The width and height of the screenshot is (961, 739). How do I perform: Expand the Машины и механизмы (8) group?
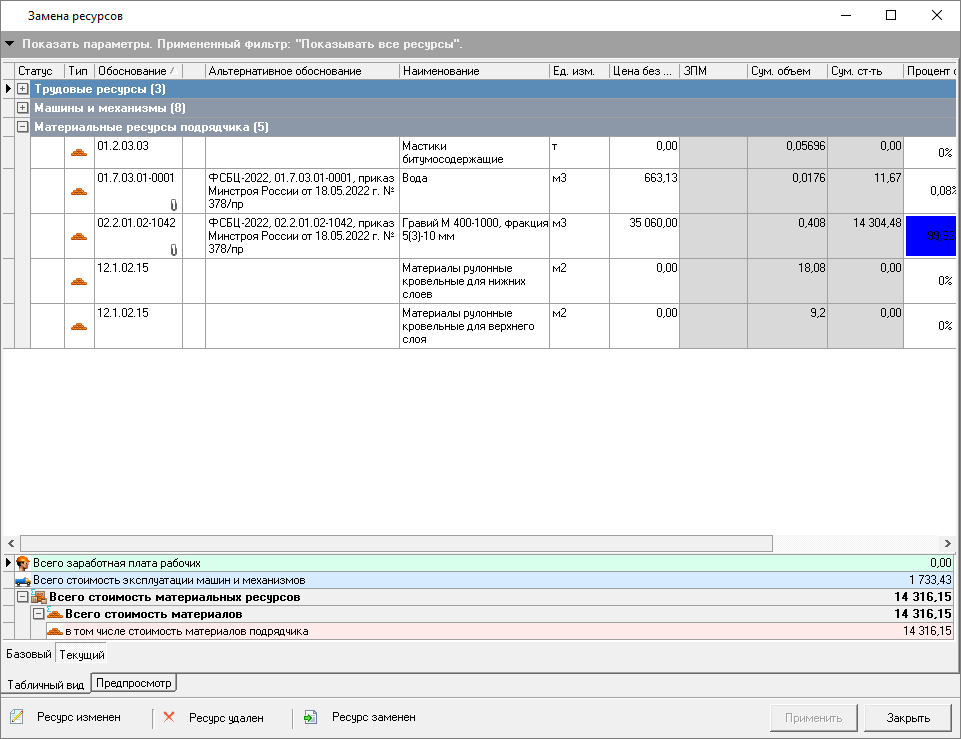tap(22, 108)
